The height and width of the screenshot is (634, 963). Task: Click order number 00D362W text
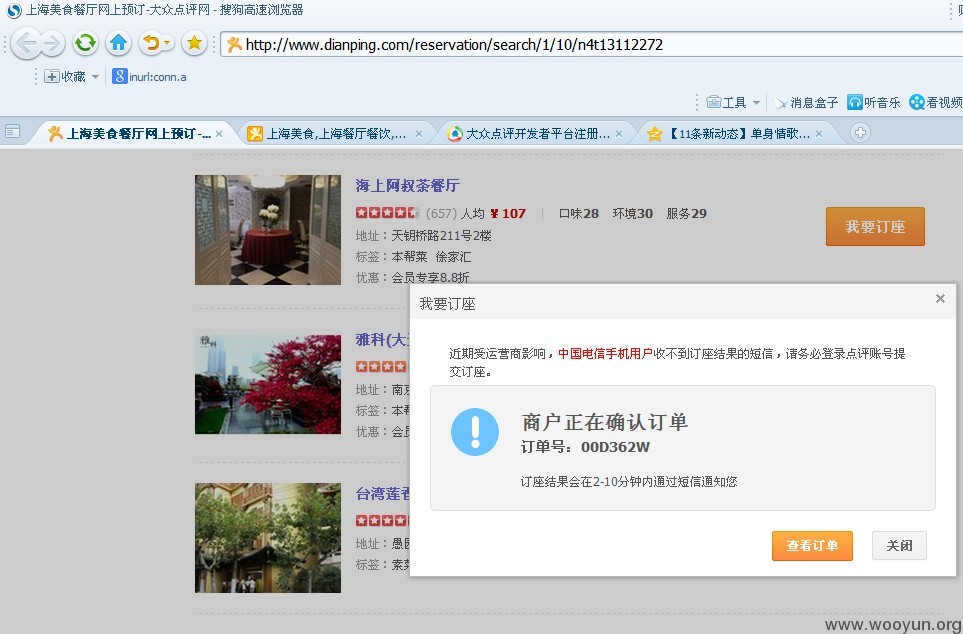[x=615, y=447]
